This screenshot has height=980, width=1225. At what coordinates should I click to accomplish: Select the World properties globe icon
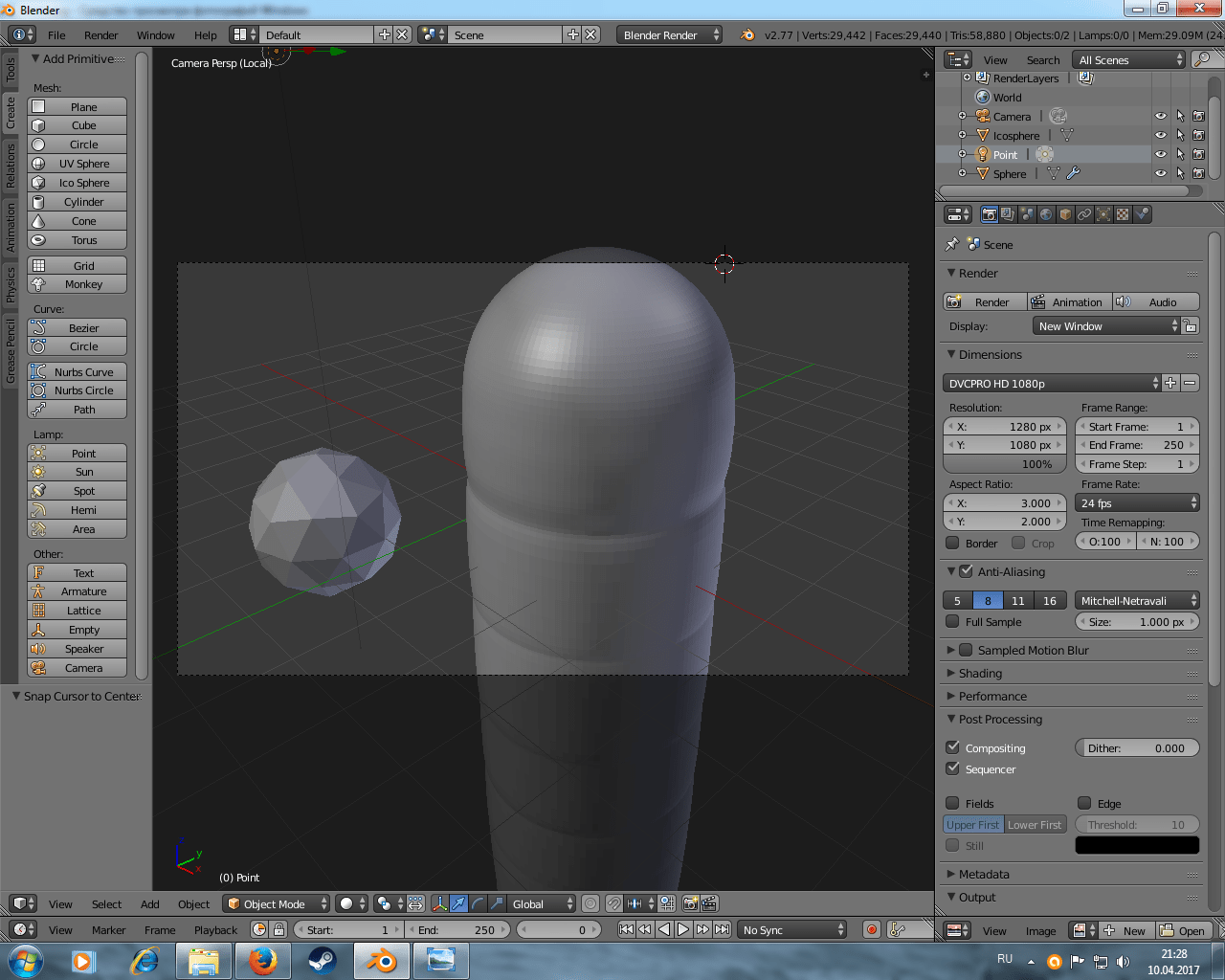coord(1047,214)
